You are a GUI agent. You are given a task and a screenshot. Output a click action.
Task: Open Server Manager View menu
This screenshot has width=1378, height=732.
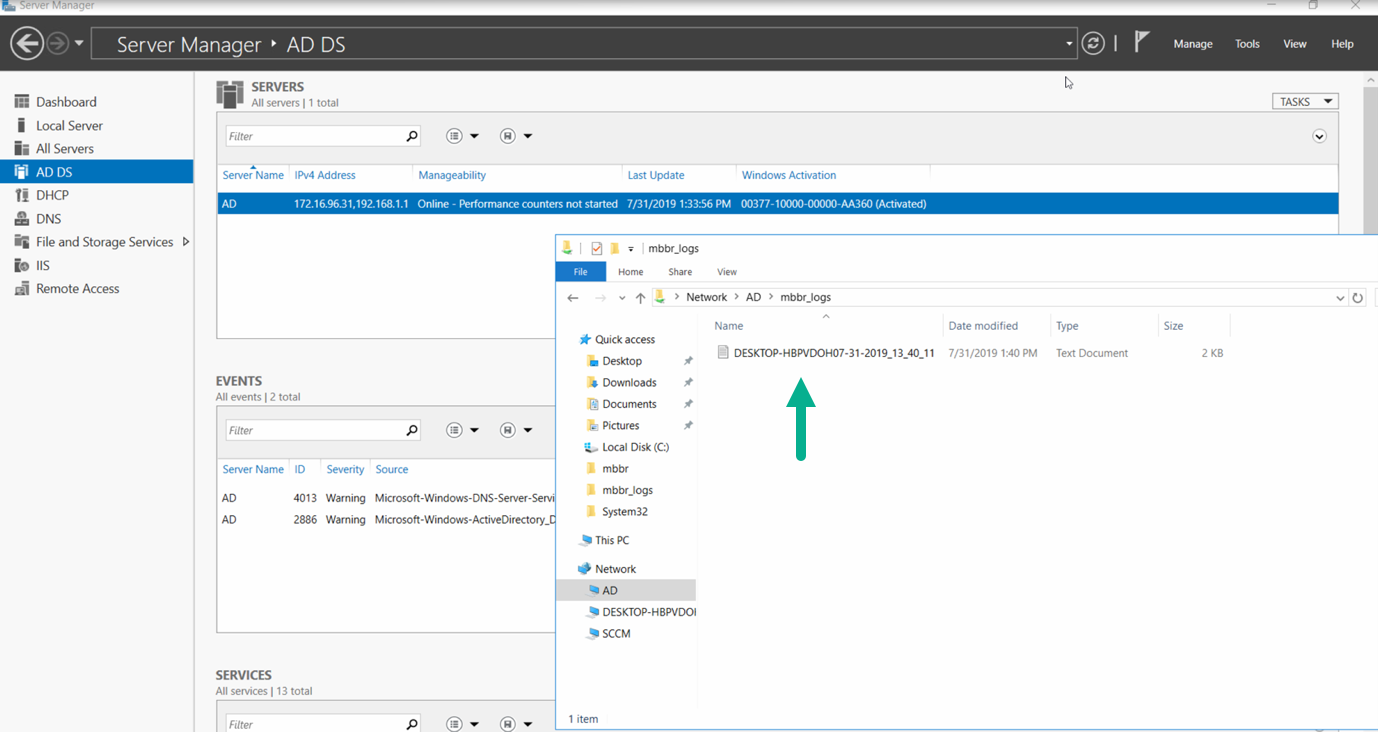pyautogui.click(x=1295, y=44)
